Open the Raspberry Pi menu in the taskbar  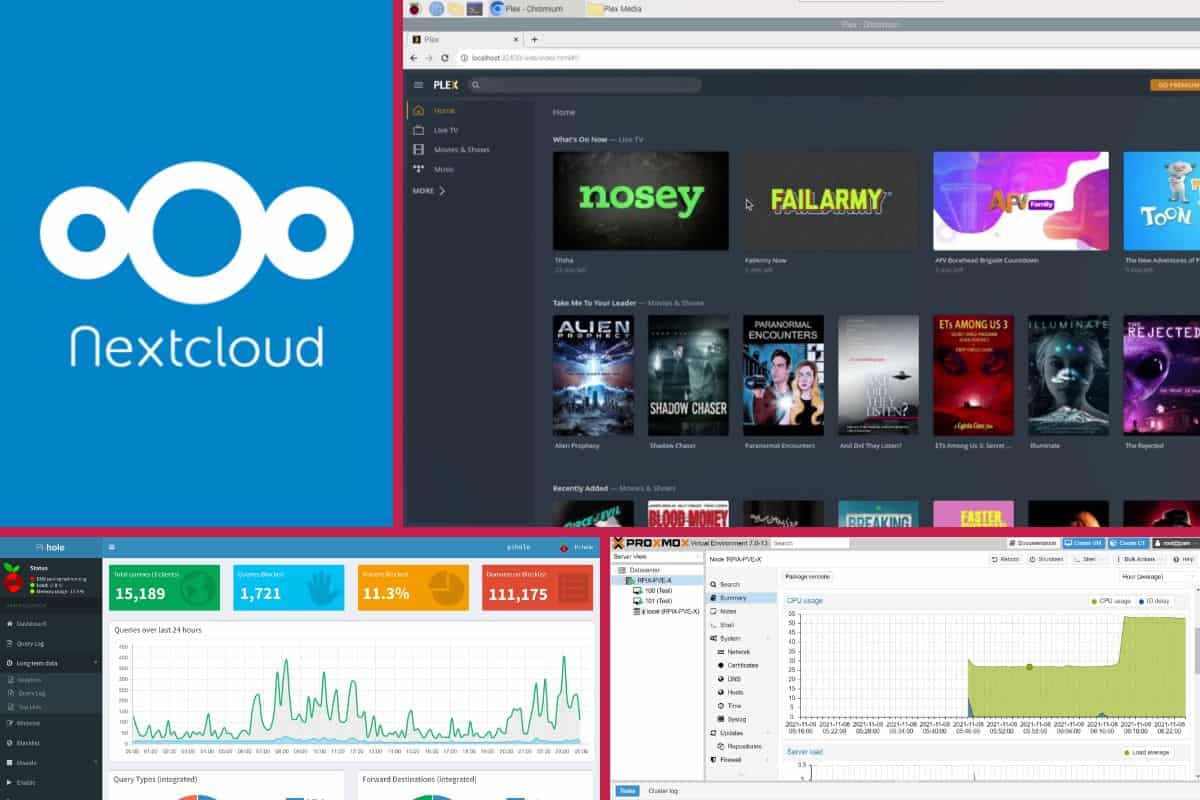414,8
